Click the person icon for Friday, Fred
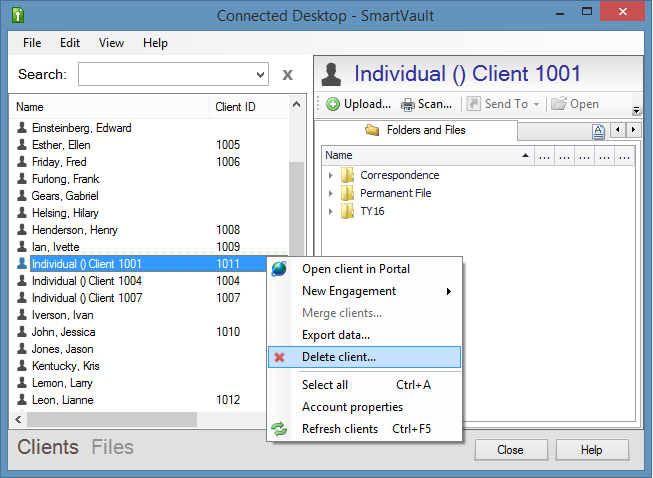Image resolution: width=653 pixels, height=478 pixels. coord(22,162)
